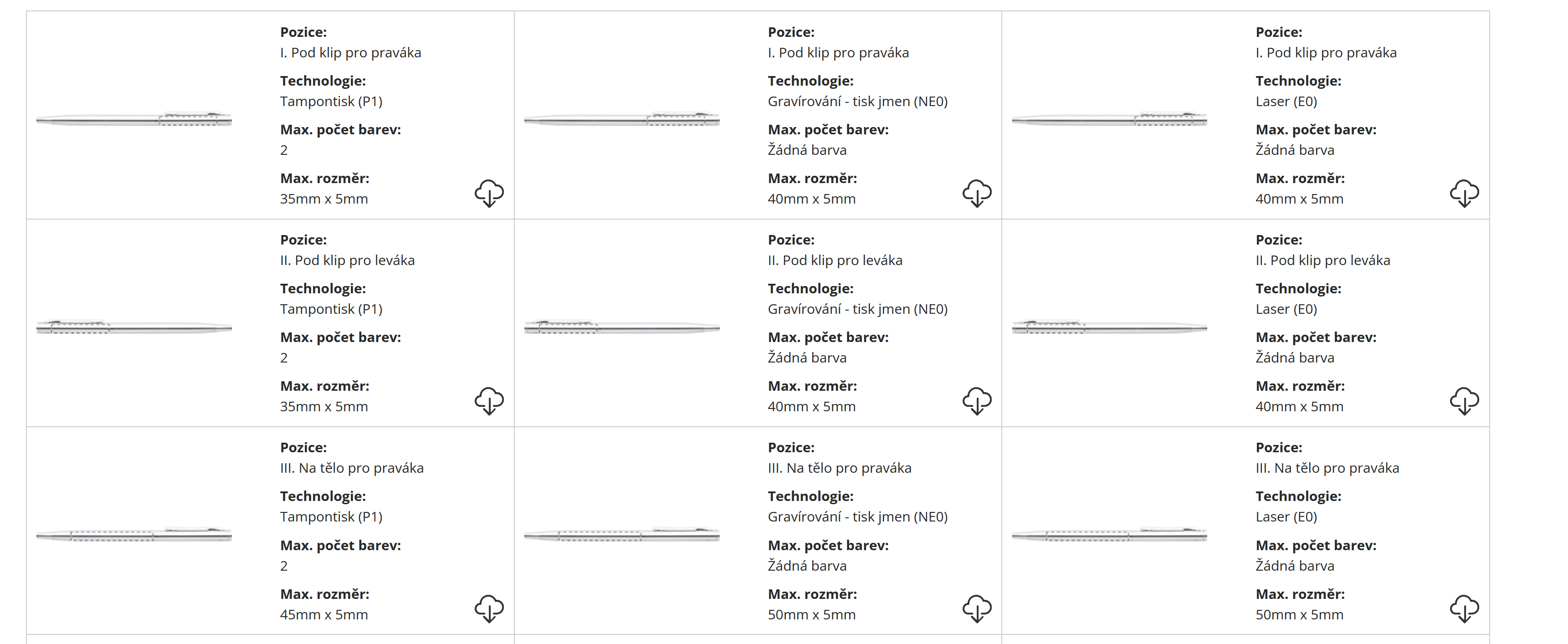Download Laser template for position III tělo
Screen dimensions: 1568x644
1464,608
